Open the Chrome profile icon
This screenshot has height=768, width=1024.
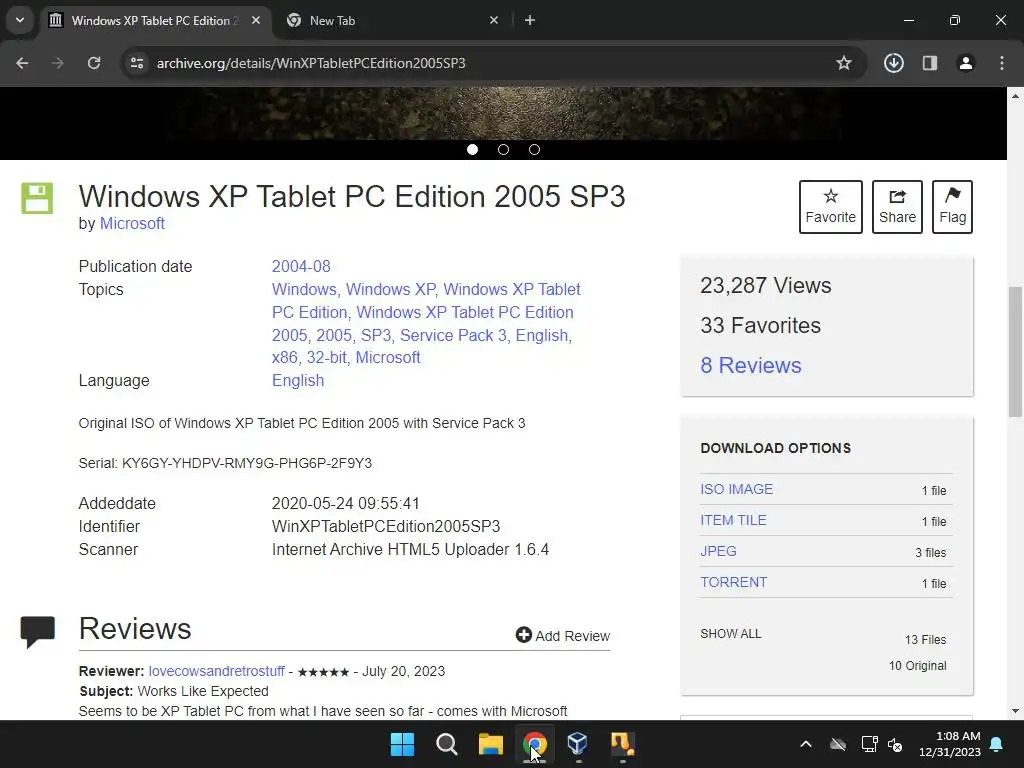966,63
